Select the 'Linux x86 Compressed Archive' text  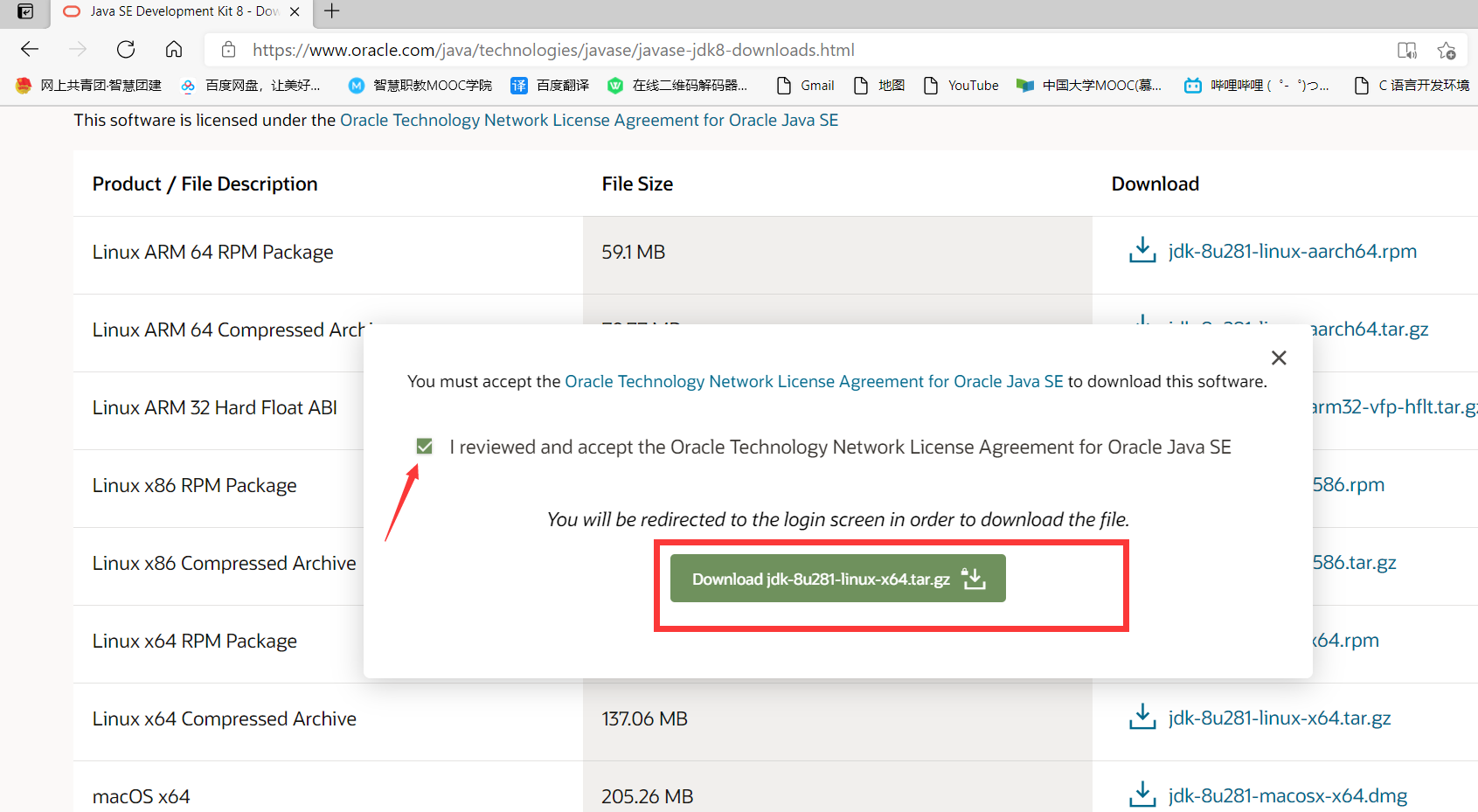[225, 563]
